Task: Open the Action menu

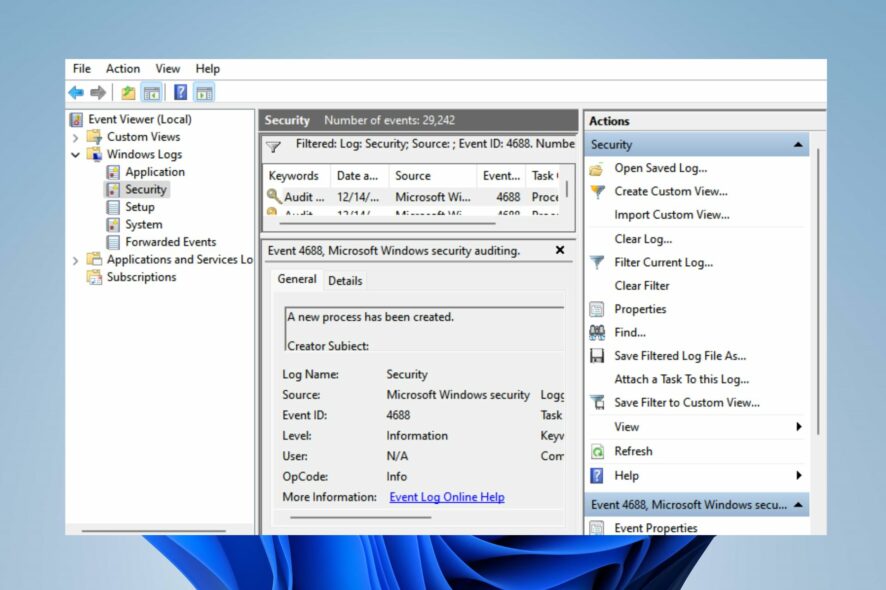Action: coord(122,68)
